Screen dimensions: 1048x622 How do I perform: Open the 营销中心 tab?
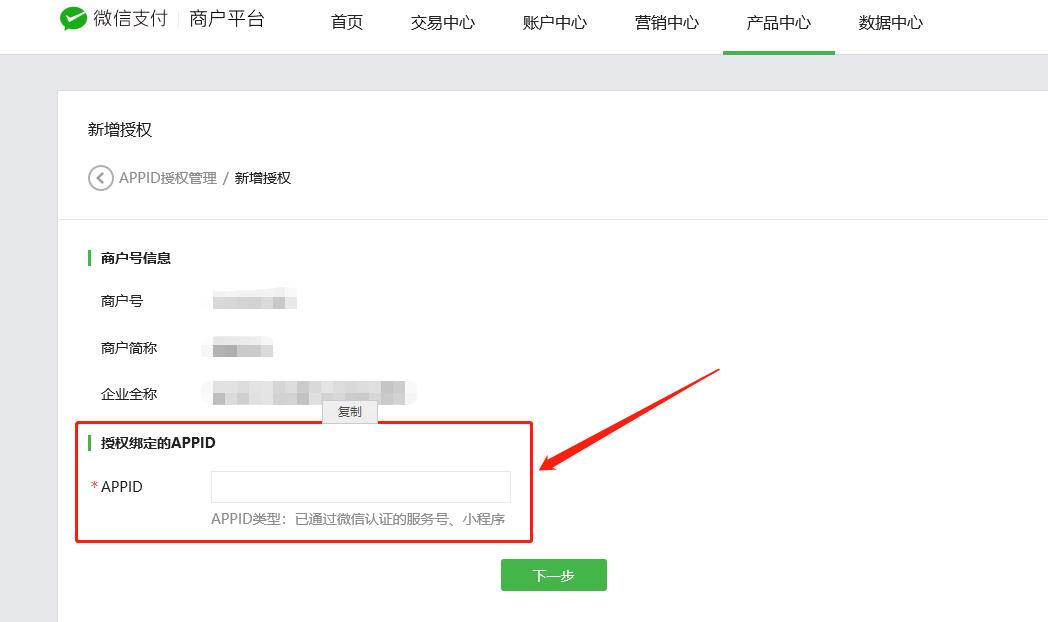tap(667, 23)
